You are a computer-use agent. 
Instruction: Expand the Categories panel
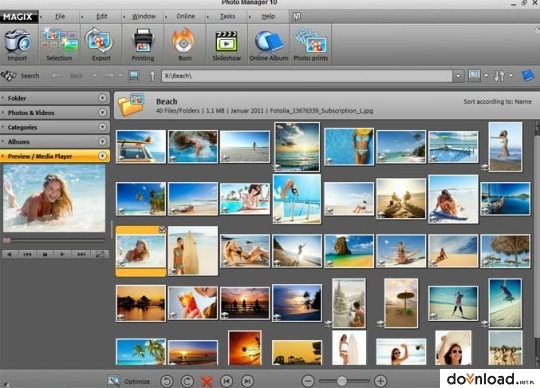click(x=102, y=127)
